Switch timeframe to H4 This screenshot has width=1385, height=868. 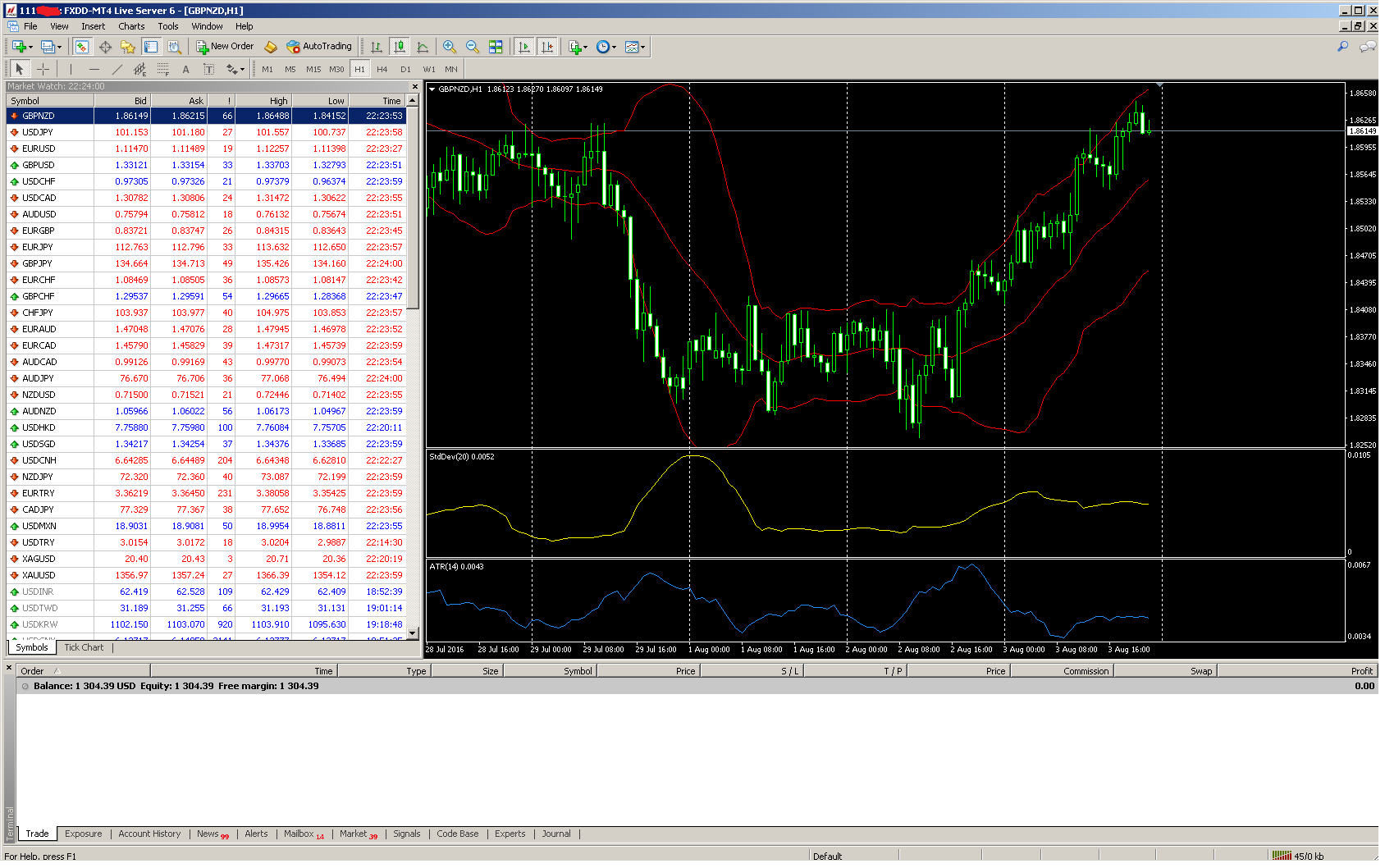382,69
